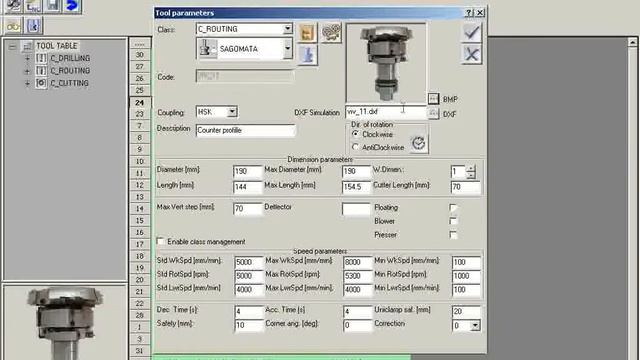640x360 pixels.
Task: Click the Corner ang. [deg] field
Action: (x=358, y=325)
